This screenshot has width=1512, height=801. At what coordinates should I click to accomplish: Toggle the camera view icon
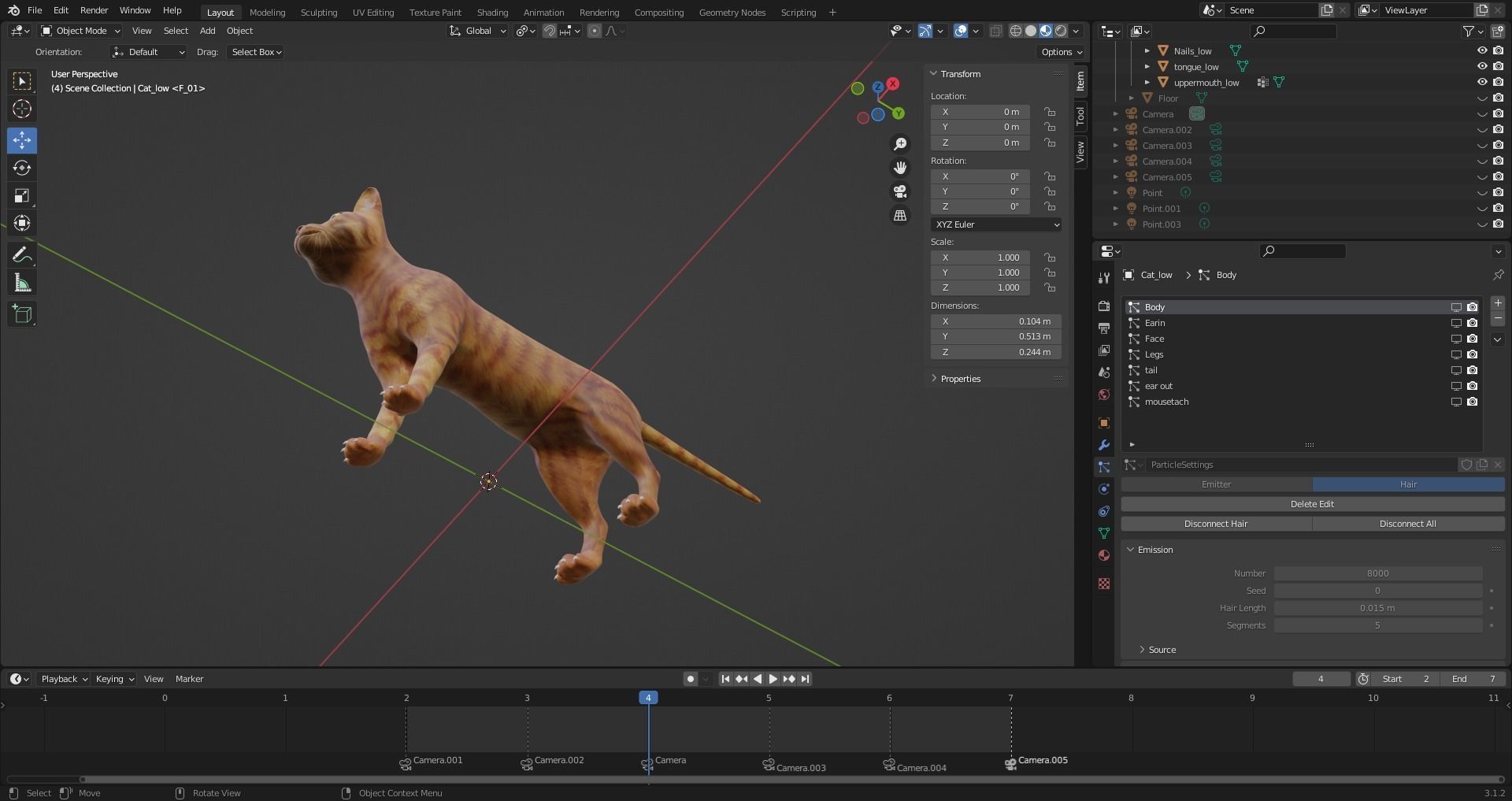(x=900, y=191)
